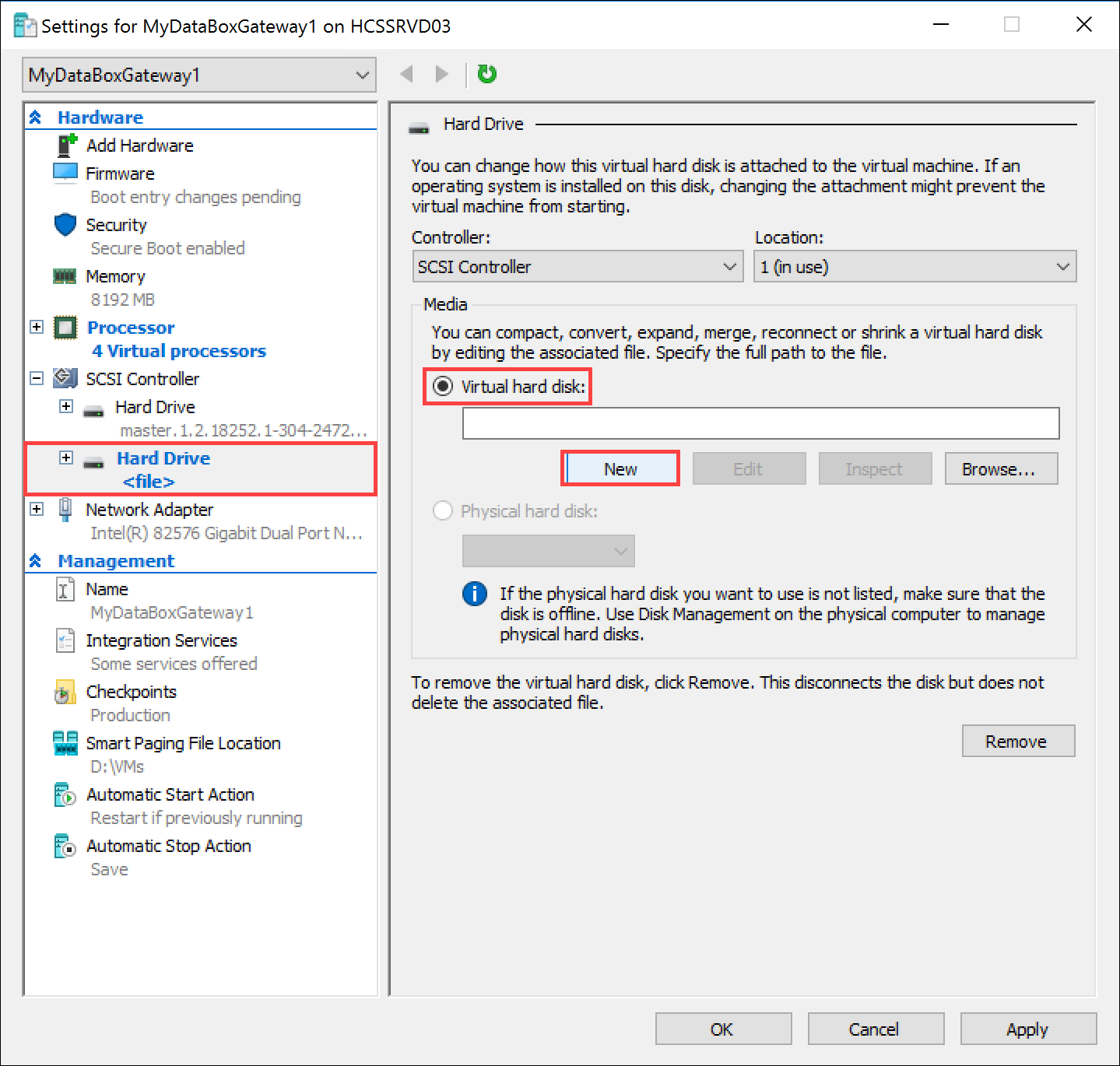
Task: Click the Hard Drive header icon in right pane
Action: click(x=419, y=128)
